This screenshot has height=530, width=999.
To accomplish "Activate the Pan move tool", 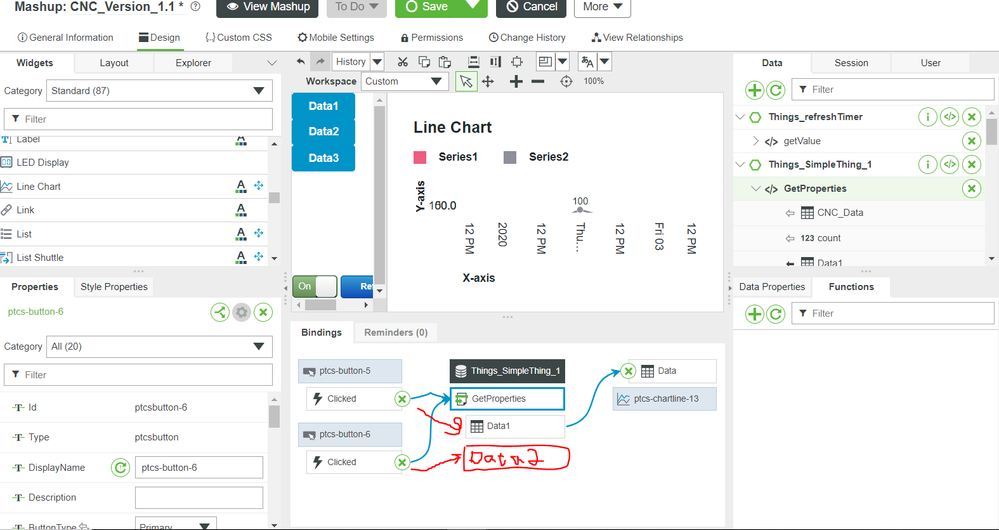I will pyautogui.click(x=489, y=82).
